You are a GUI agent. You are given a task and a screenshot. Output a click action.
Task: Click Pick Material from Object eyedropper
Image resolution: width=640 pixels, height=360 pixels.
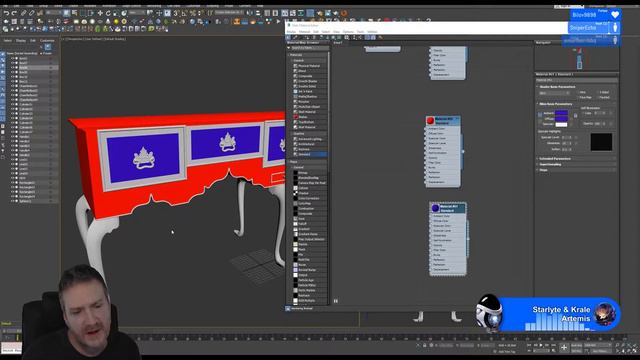point(295,37)
